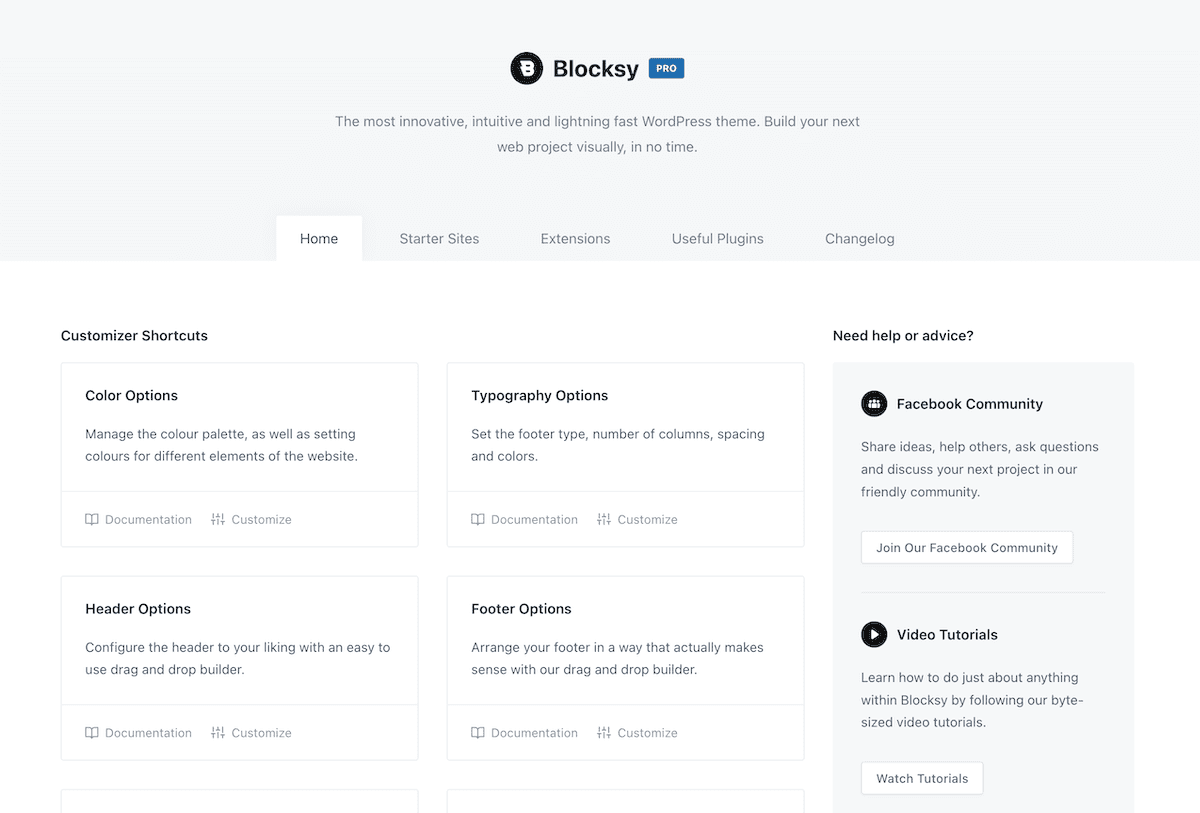
Task: Open the Extensions tab
Action: tap(575, 238)
